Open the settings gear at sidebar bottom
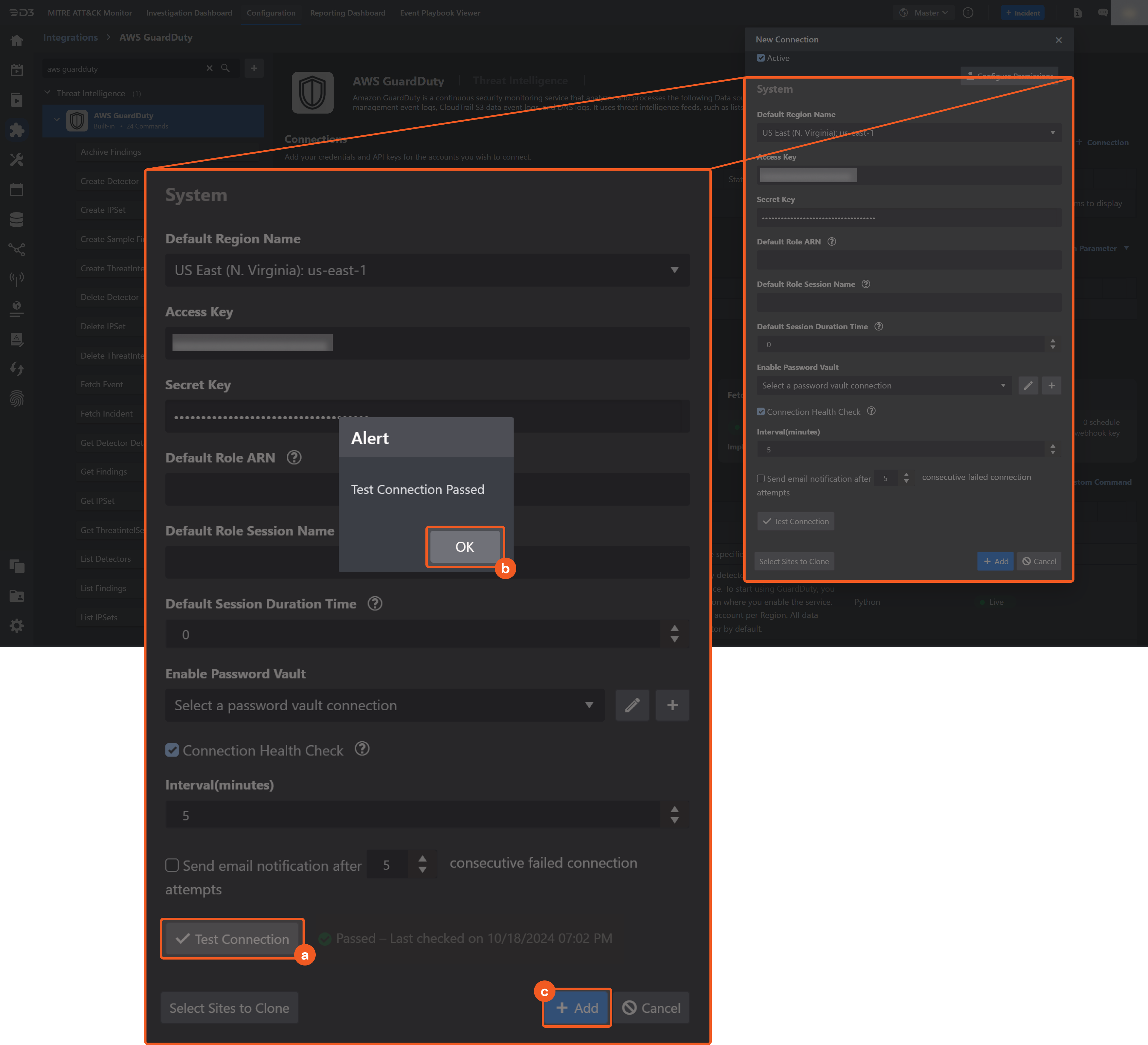 pos(17,625)
